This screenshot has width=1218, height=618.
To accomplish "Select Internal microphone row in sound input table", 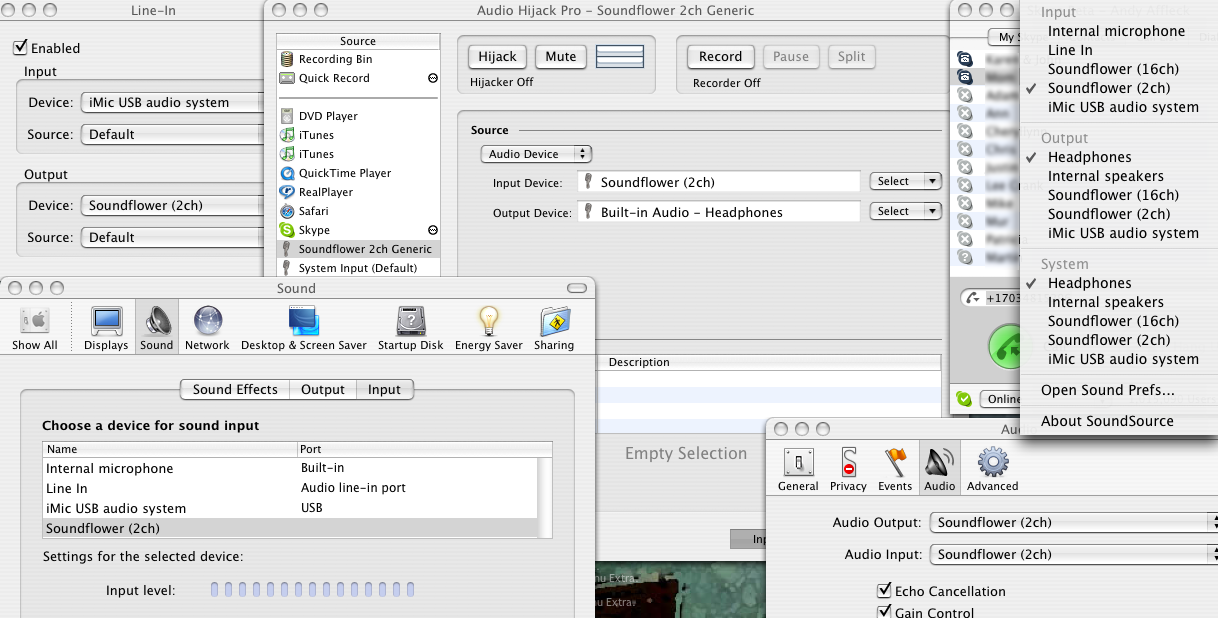I will click(290, 468).
